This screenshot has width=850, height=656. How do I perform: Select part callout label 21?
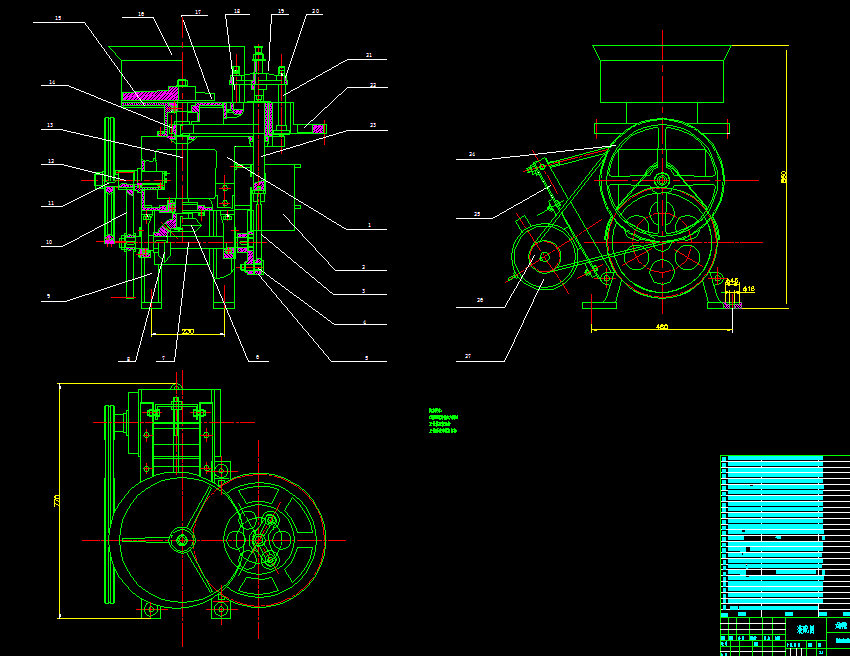[369, 55]
